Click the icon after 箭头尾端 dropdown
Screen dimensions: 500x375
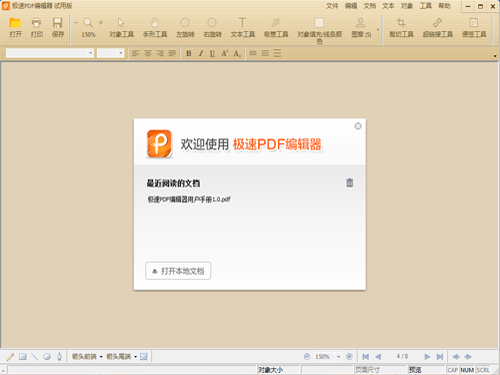[x=144, y=357]
